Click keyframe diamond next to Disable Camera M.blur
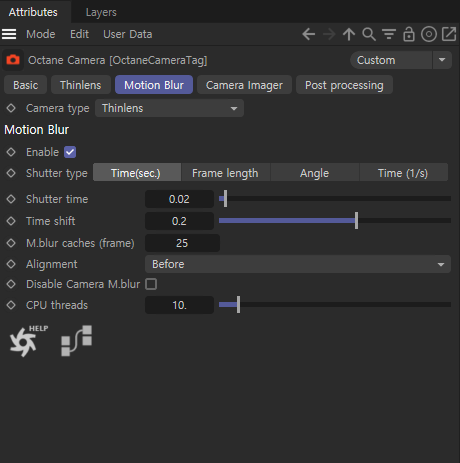Image resolution: width=460 pixels, height=463 pixels. pos(11,284)
